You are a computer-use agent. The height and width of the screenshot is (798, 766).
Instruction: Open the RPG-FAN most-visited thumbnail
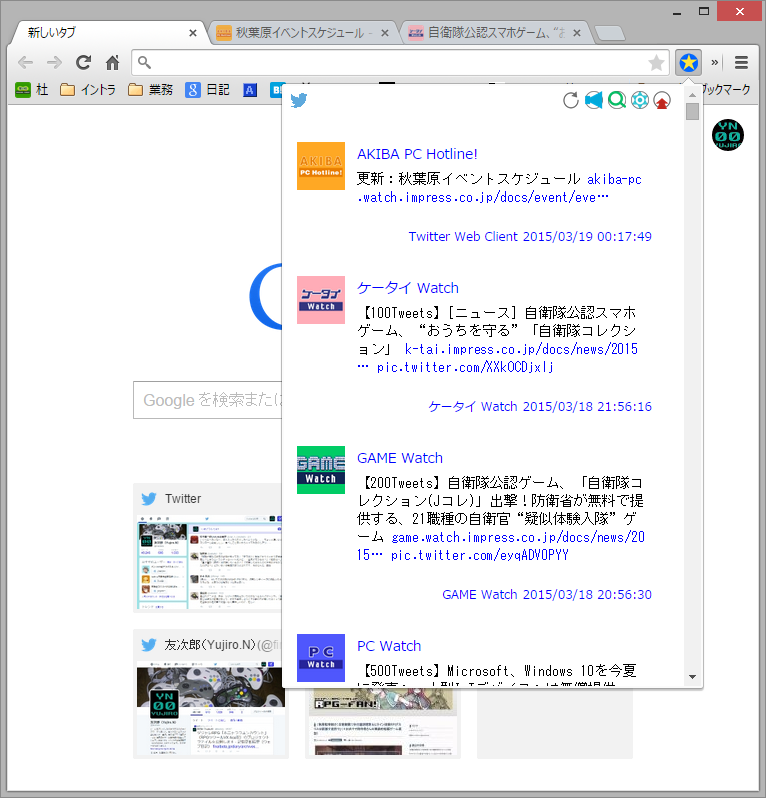(x=383, y=723)
